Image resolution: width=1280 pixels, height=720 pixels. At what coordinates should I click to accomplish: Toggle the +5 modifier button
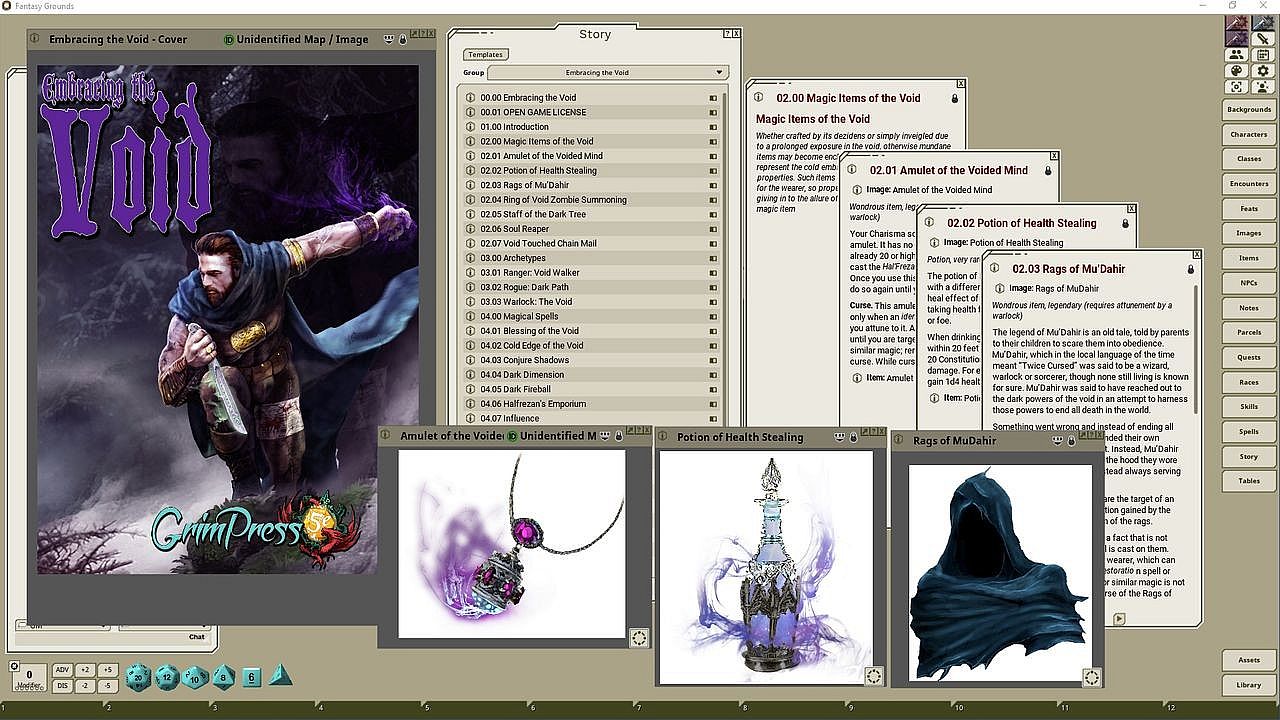[108, 670]
